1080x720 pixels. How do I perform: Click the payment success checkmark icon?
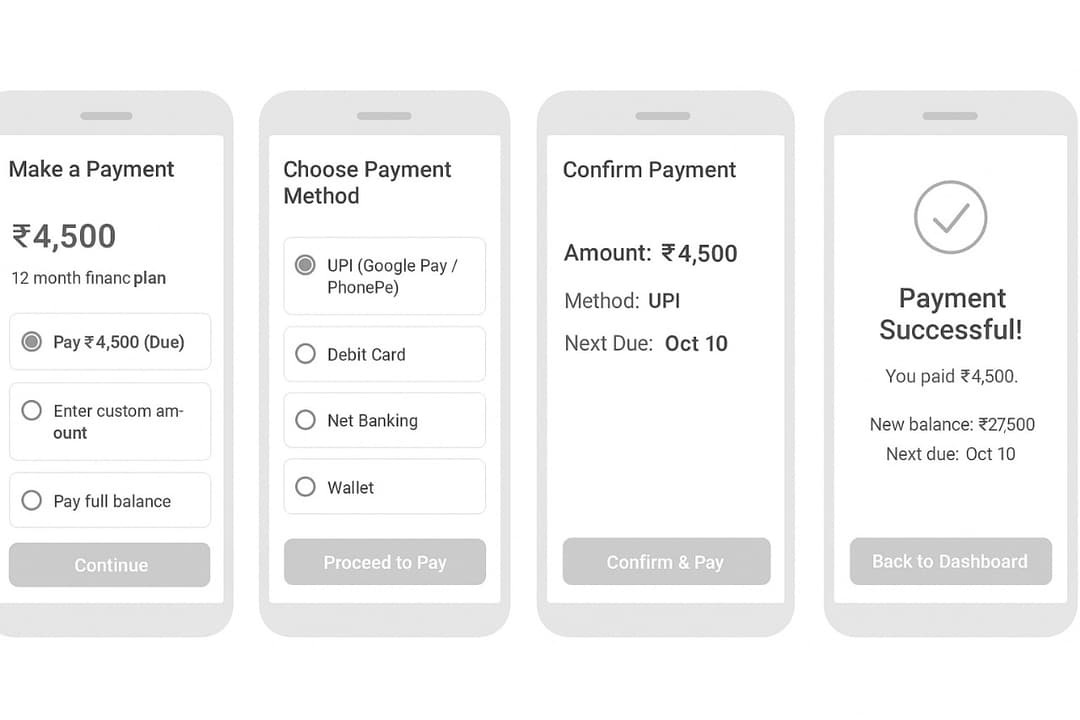[950, 217]
